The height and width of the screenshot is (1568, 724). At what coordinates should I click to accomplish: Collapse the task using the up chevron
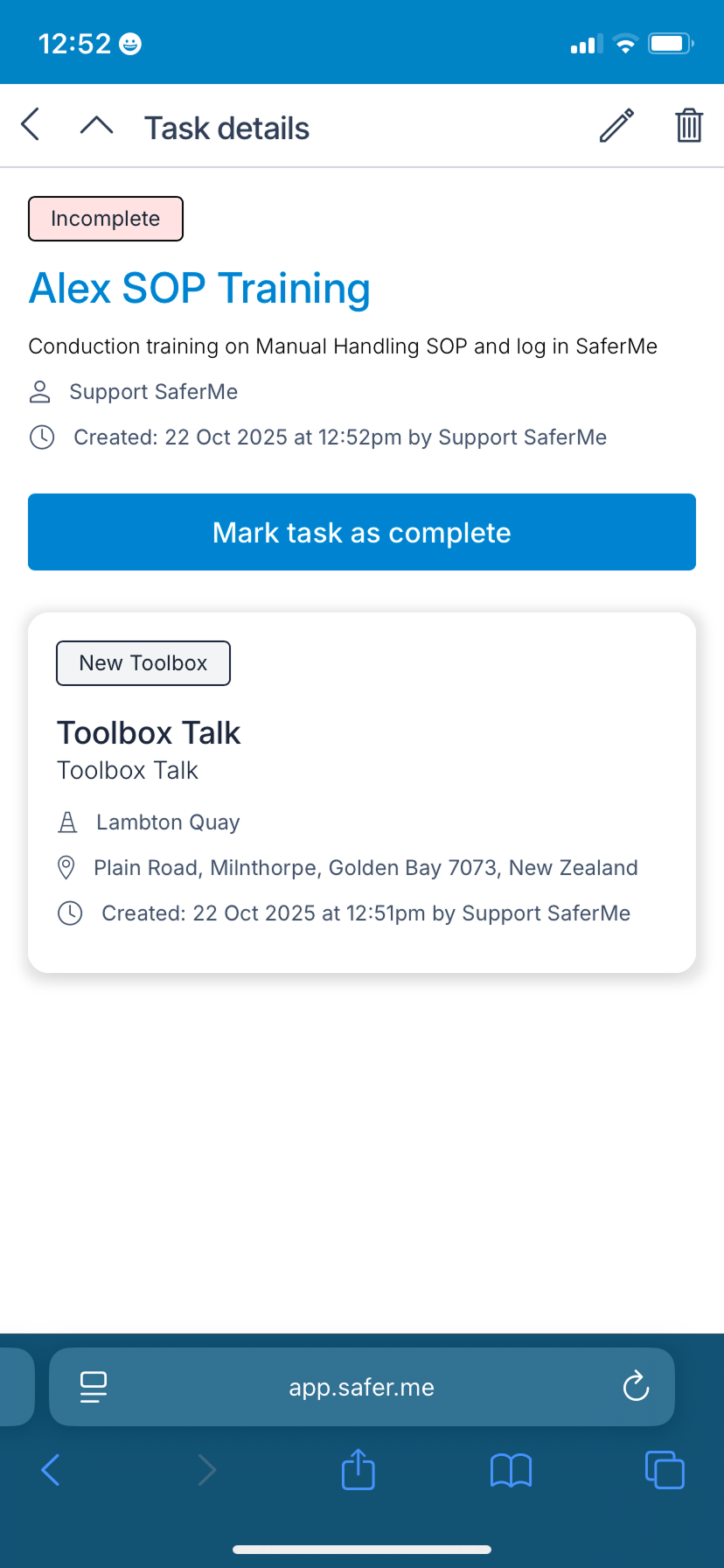click(96, 124)
